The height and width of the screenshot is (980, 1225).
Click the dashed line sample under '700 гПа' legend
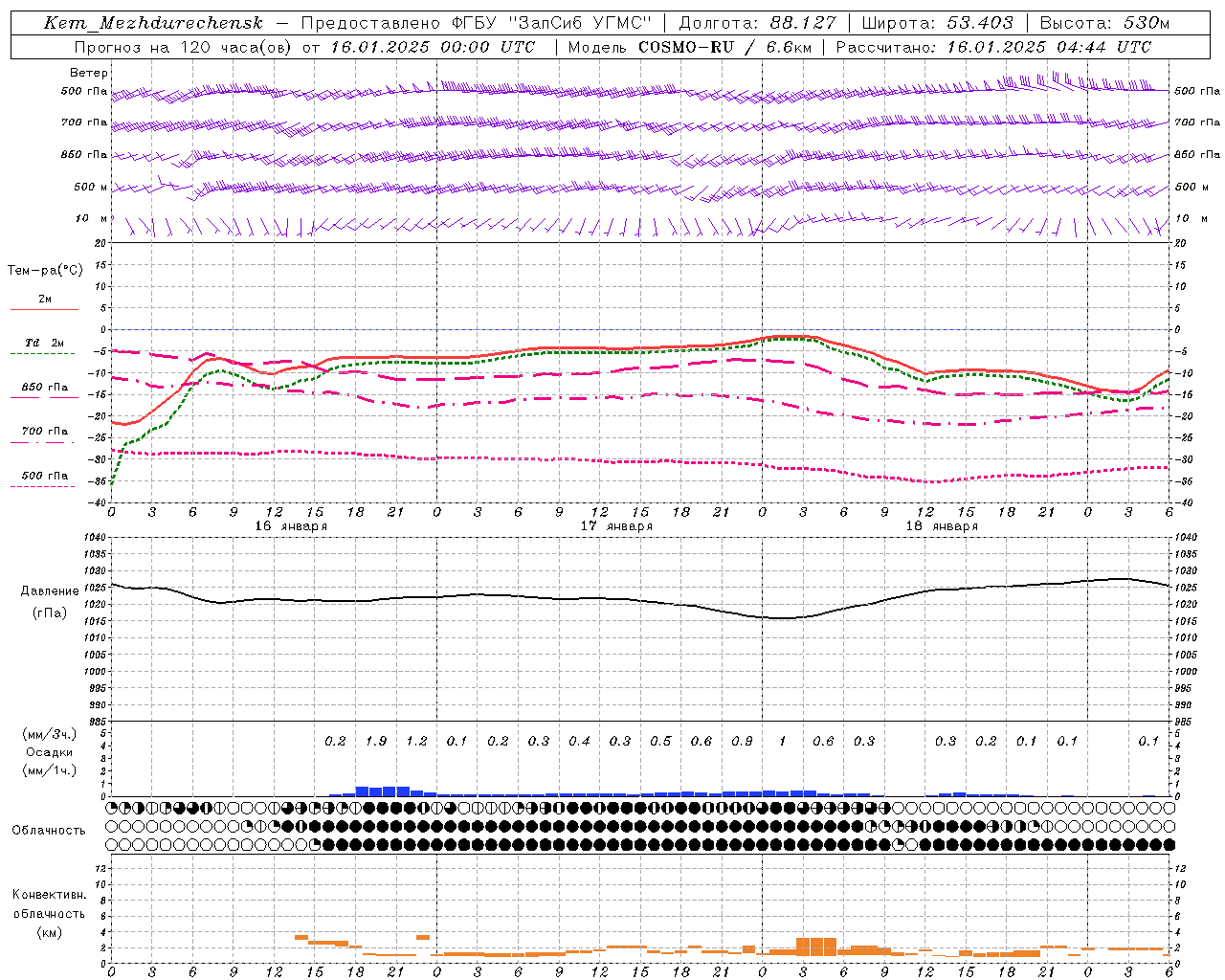pyautogui.click(x=42, y=442)
